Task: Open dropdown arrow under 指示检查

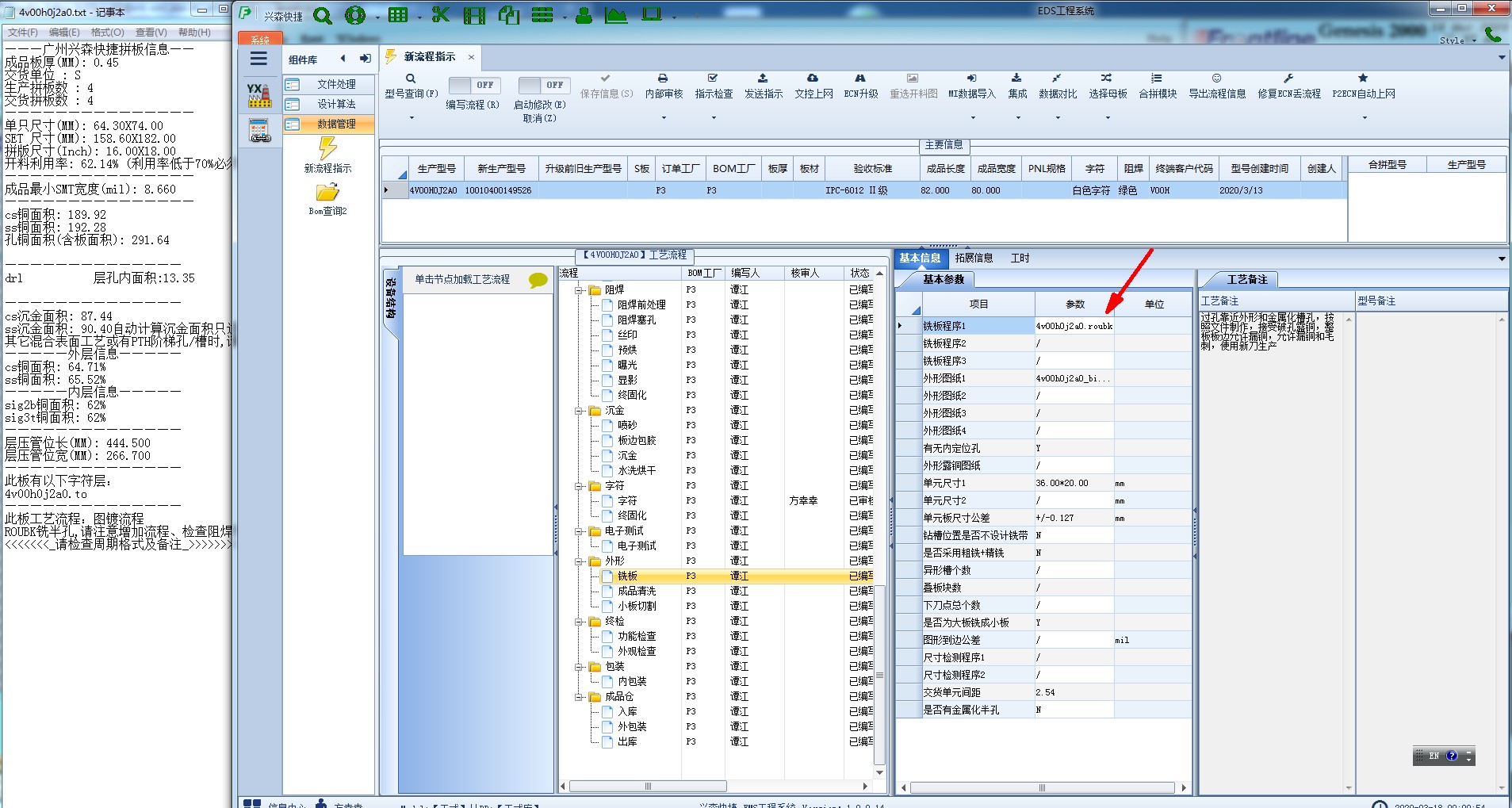Action: tap(714, 118)
